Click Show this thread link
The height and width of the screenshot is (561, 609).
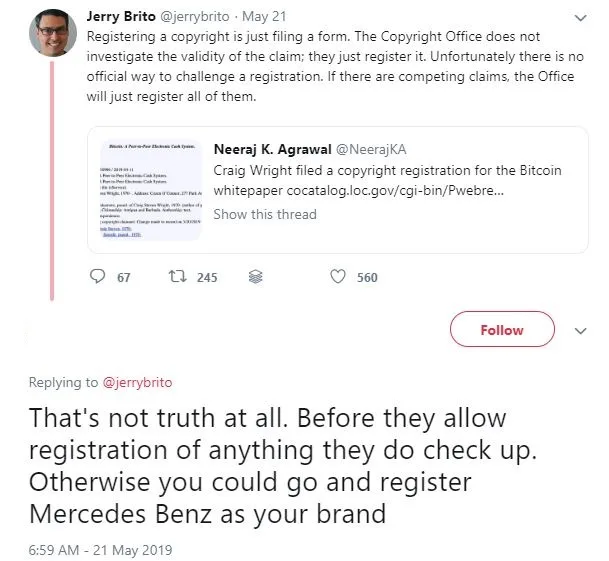point(264,214)
